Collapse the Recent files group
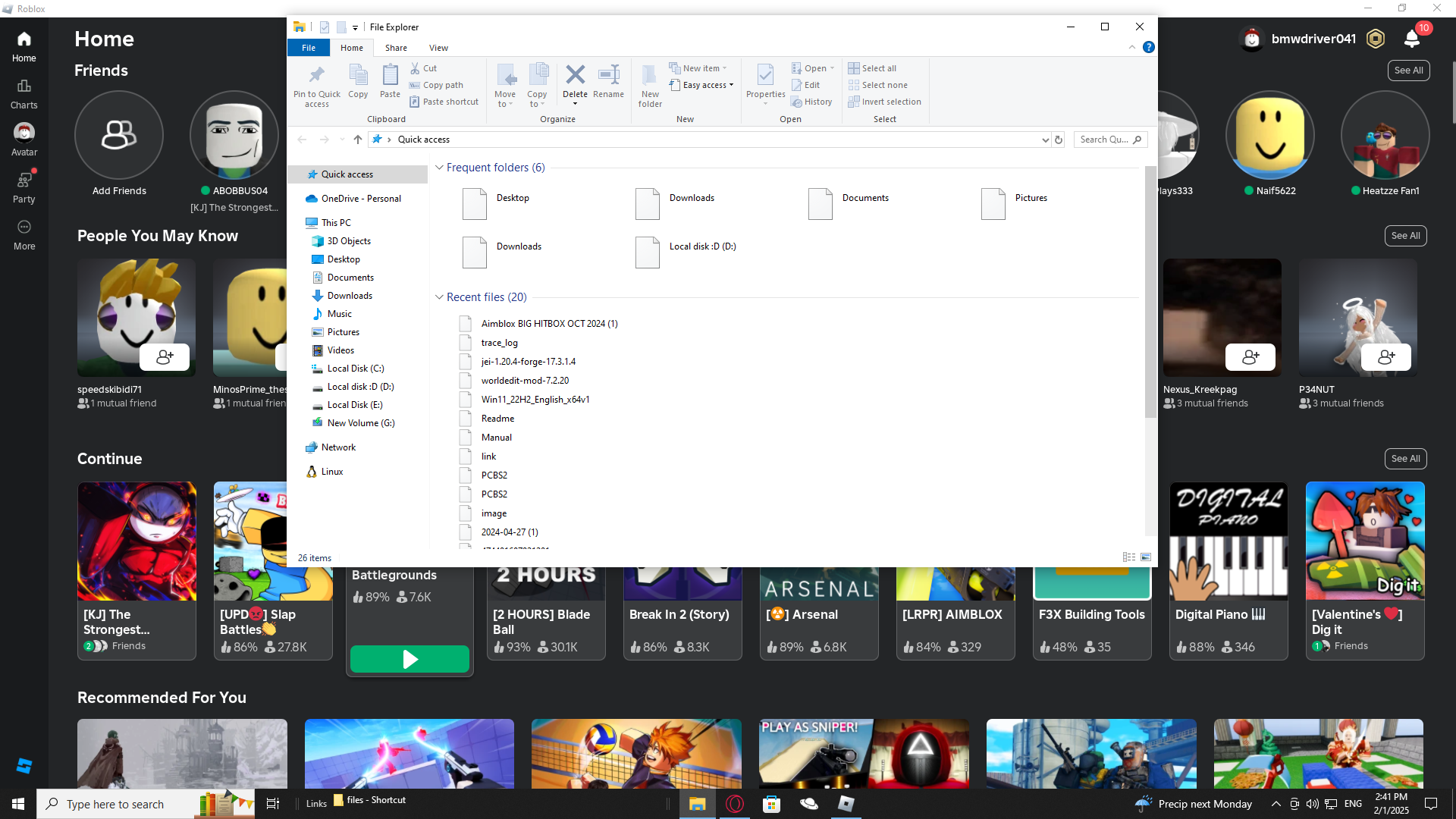 439,297
